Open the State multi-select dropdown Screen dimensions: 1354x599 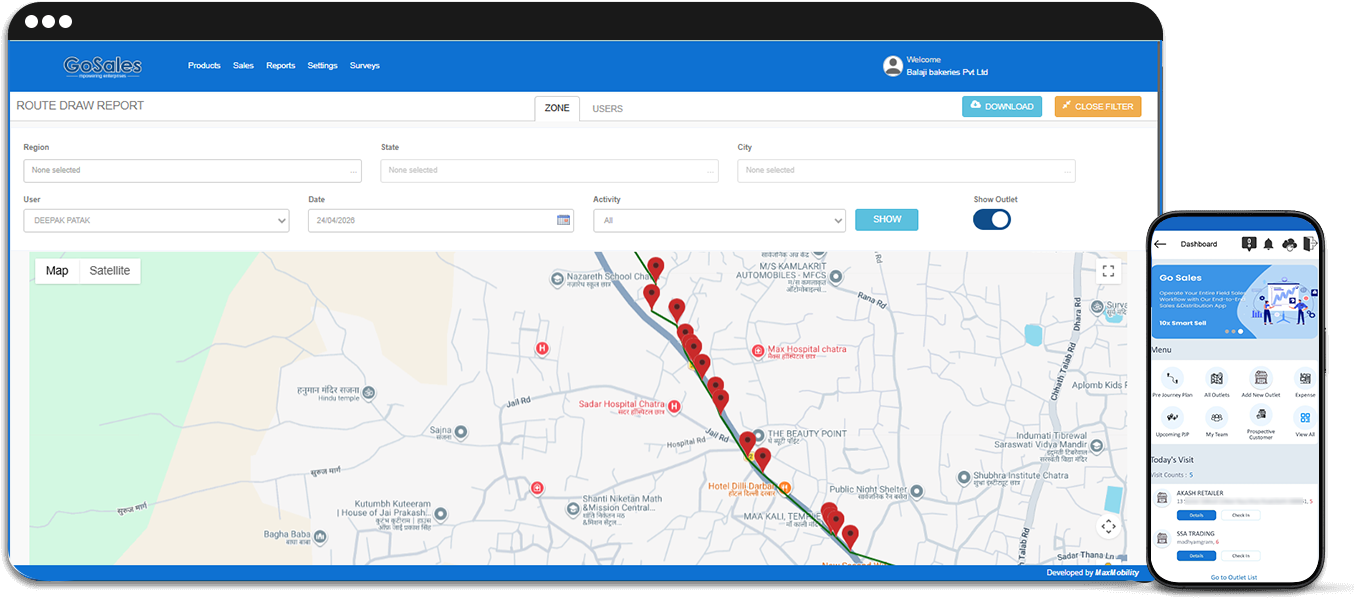549,170
